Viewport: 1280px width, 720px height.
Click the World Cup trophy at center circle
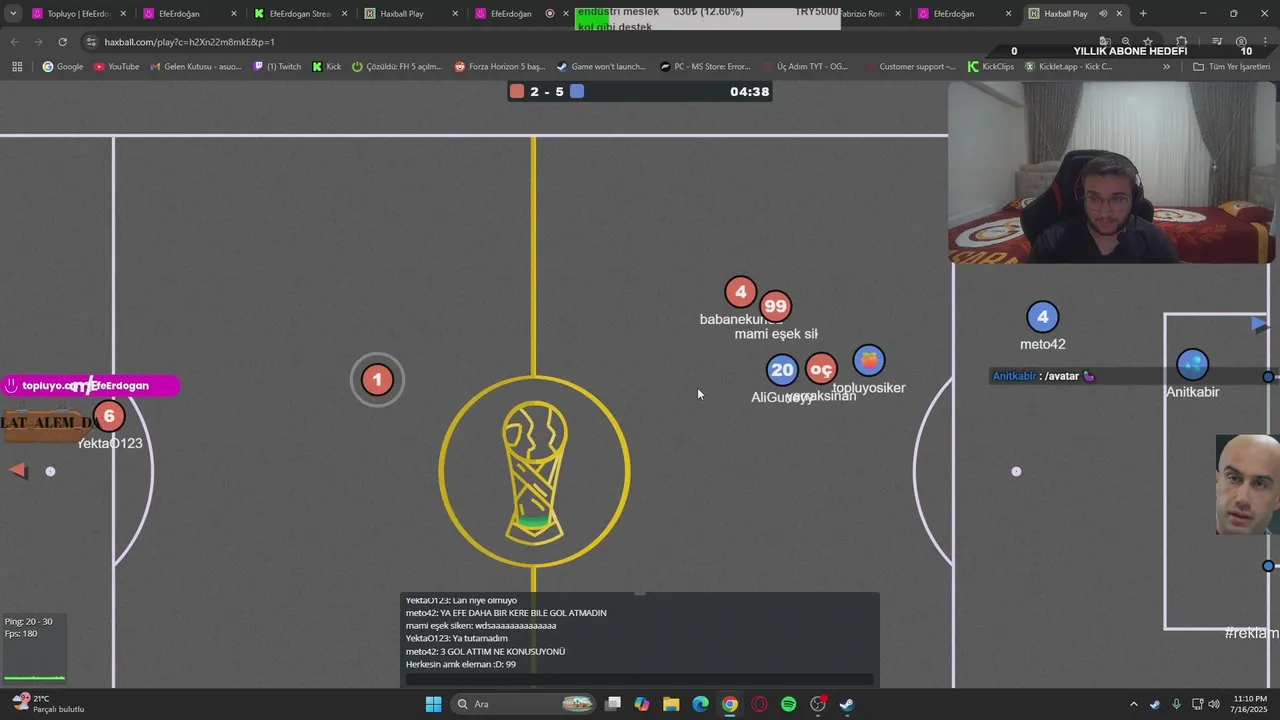click(x=534, y=471)
